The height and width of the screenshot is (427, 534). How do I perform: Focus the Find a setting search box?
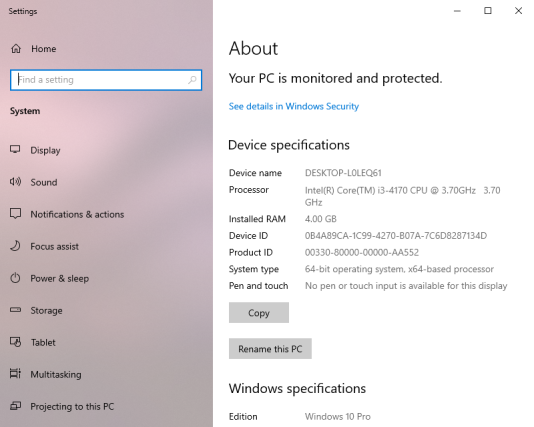click(106, 80)
